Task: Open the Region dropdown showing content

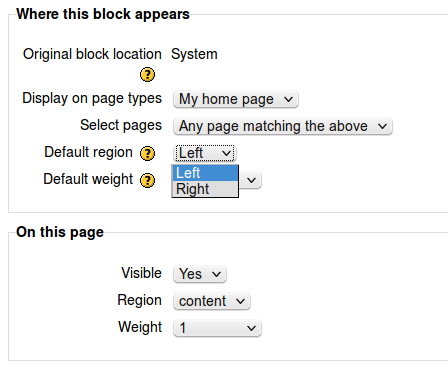Action: (212, 301)
